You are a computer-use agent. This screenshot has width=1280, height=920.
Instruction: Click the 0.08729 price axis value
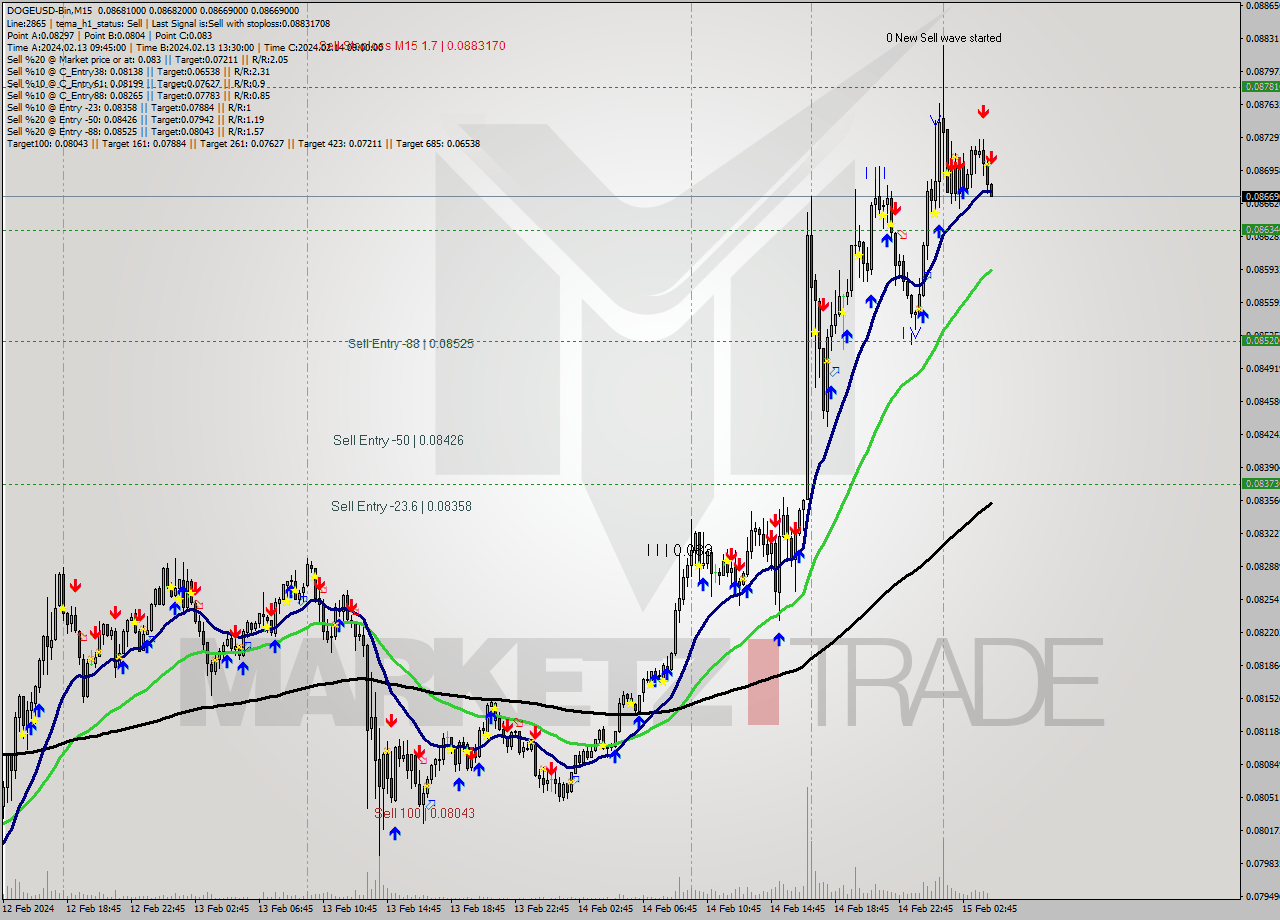pyautogui.click(x=1262, y=137)
